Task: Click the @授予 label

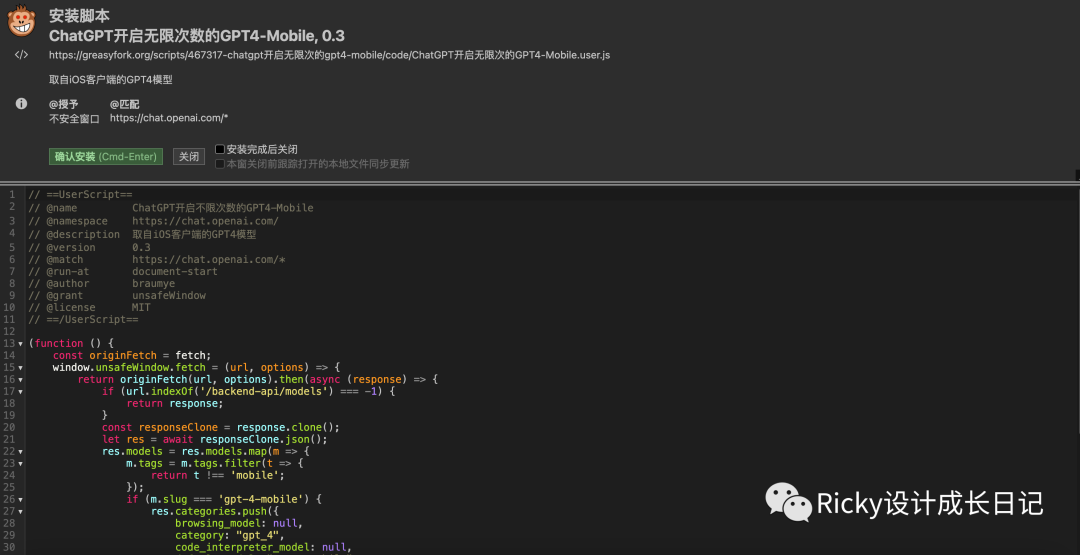Action: (x=63, y=104)
